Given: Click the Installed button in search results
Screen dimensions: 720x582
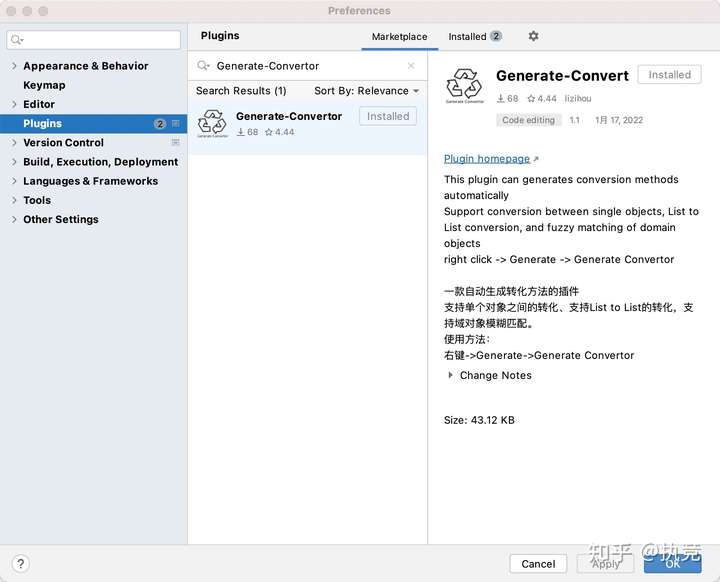Looking at the screenshot, I should [388, 116].
